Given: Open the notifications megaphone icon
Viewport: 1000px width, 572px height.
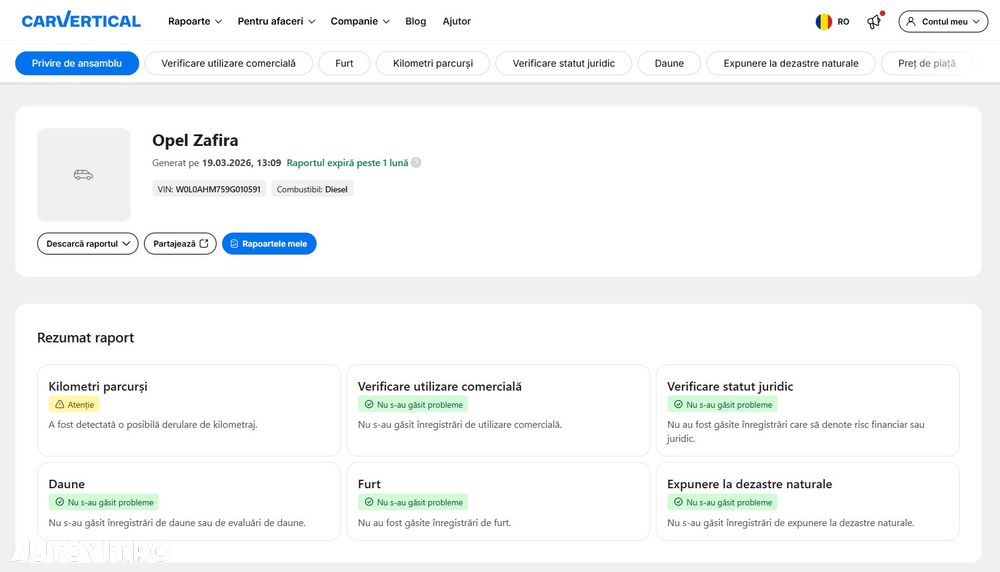Looking at the screenshot, I should click(874, 21).
